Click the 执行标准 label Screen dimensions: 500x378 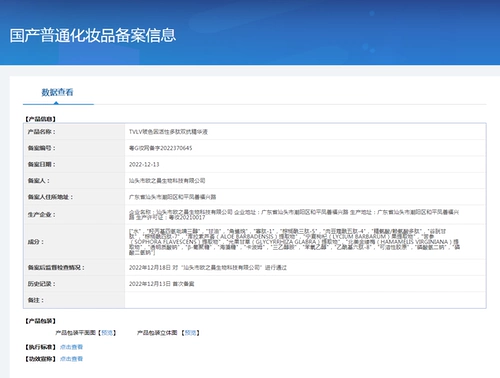(x=40, y=347)
